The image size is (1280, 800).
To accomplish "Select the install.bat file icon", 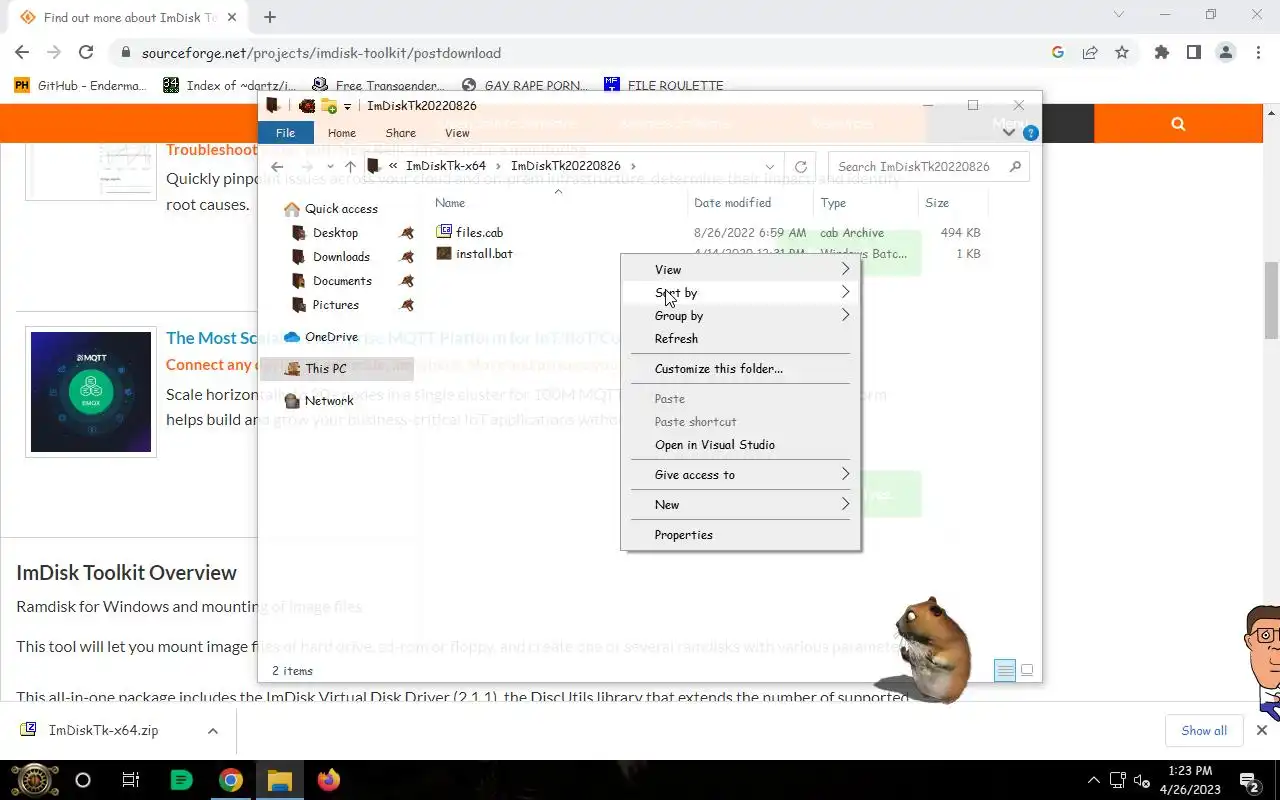I will coord(444,254).
